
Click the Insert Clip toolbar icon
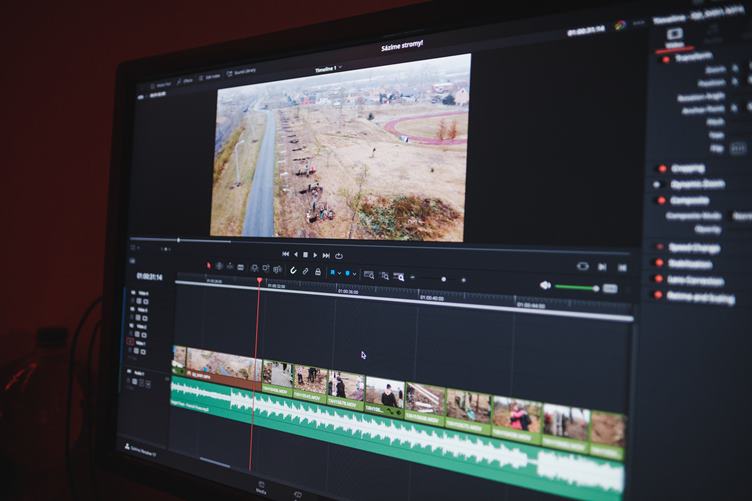coord(255,268)
